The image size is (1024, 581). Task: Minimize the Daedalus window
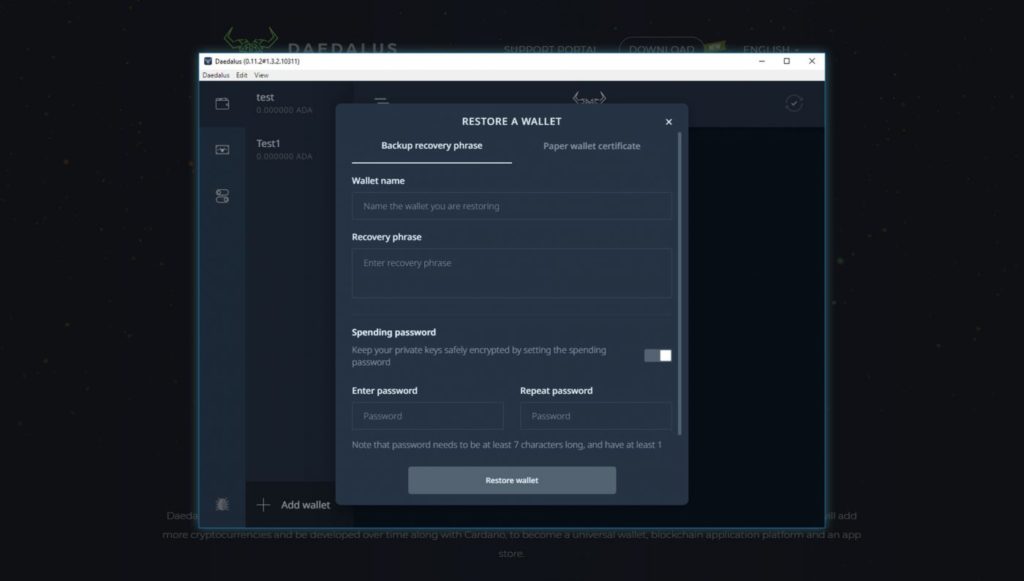762,61
